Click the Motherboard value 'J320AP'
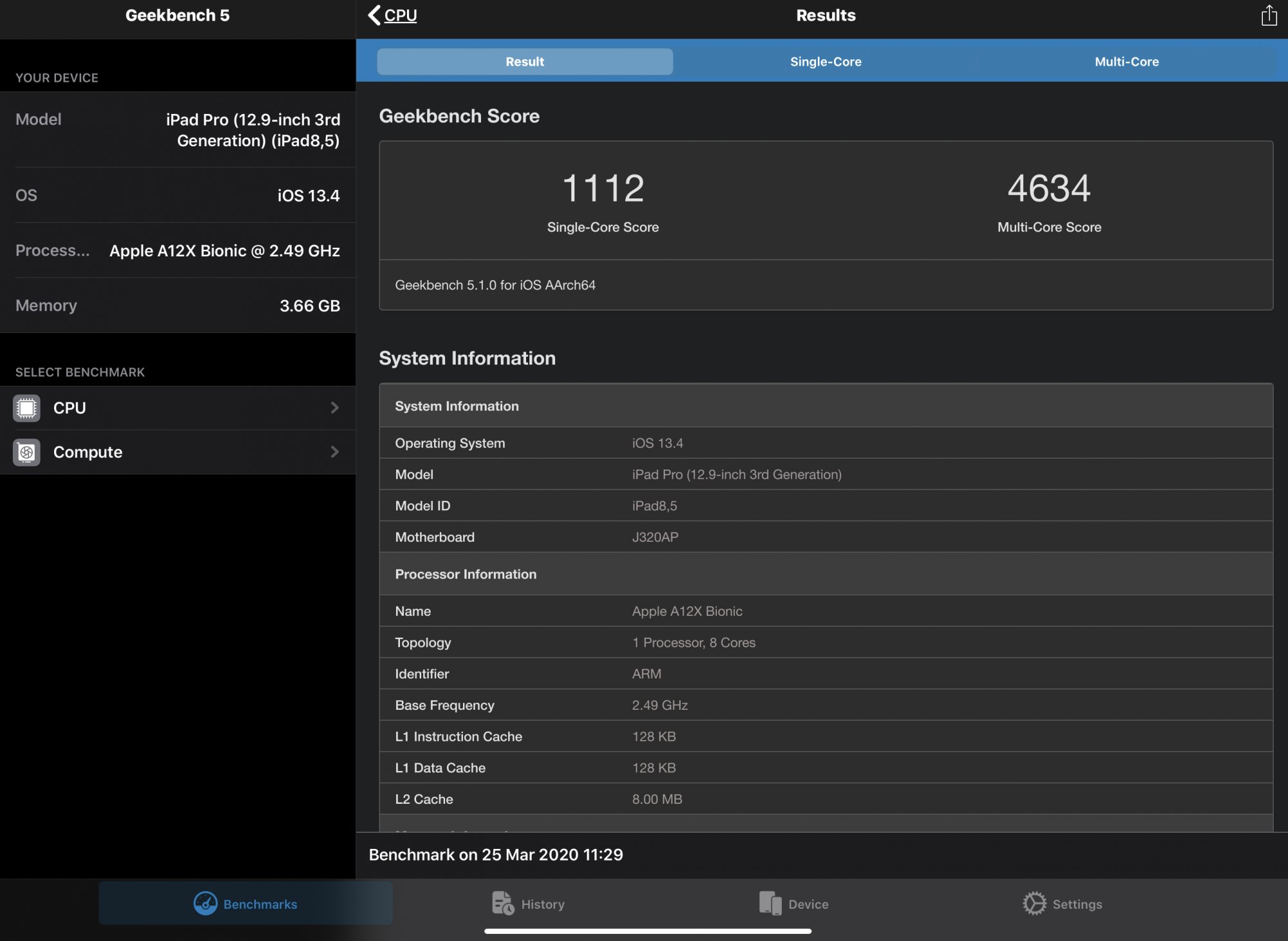This screenshot has height=941, width=1288. [x=655, y=537]
